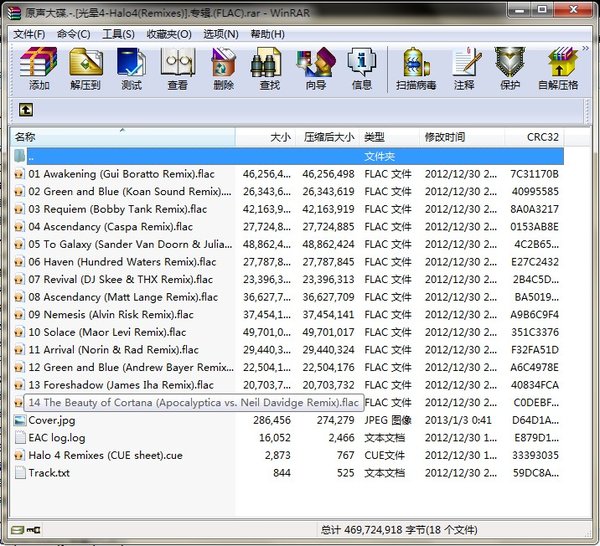This screenshot has height=546, width=600.
Task: Click the Track.txt document icon
Action: point(20,473)
